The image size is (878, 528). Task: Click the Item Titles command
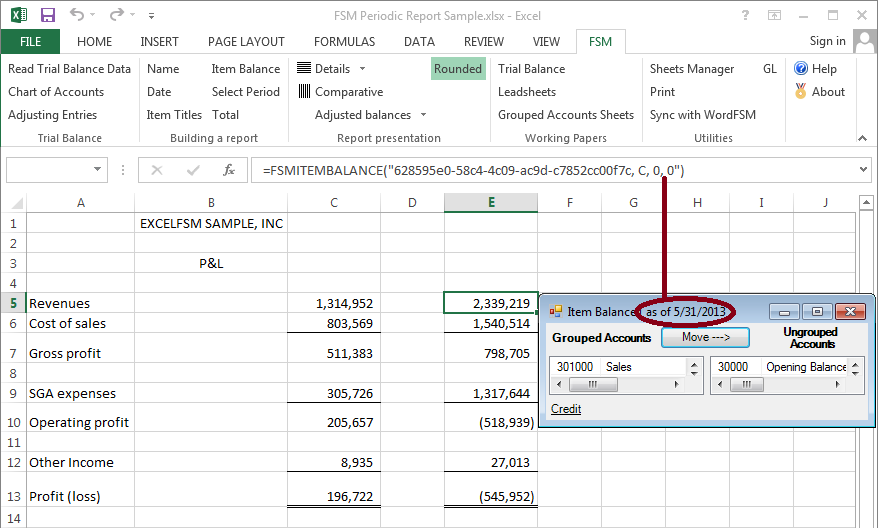[174, 115]
